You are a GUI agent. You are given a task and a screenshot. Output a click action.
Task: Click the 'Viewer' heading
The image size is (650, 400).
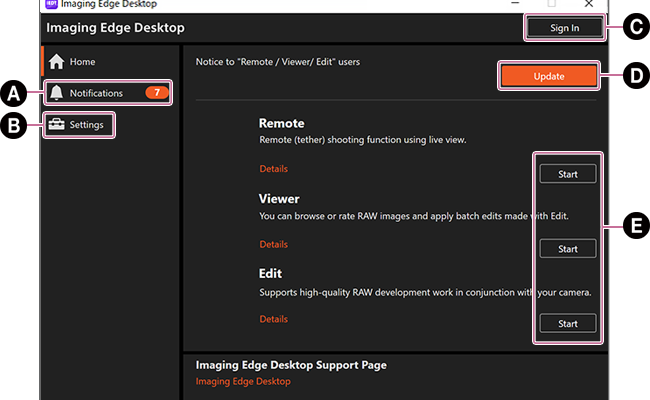click(x=279, y=199)
